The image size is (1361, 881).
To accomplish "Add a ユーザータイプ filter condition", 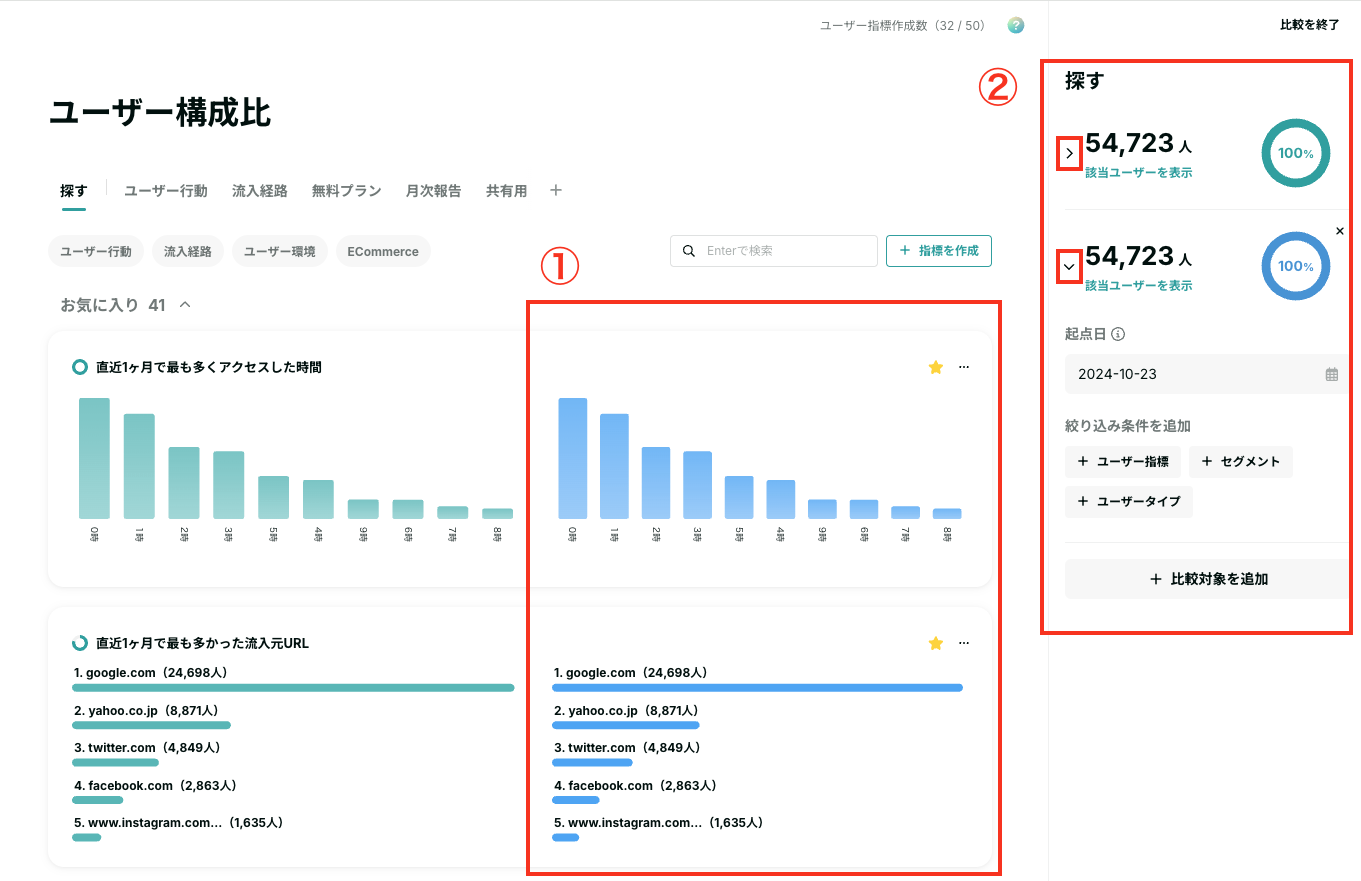I will 1129,501.
